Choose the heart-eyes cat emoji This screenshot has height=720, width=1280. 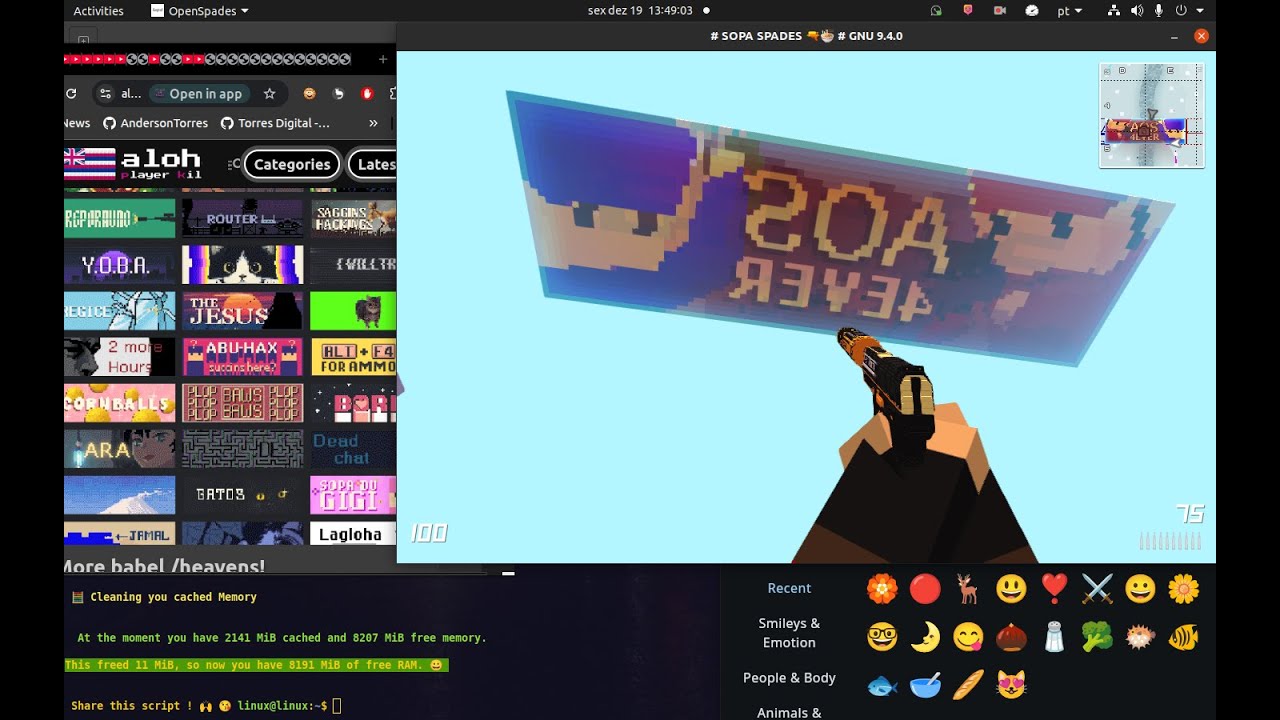coord(1011,685)
